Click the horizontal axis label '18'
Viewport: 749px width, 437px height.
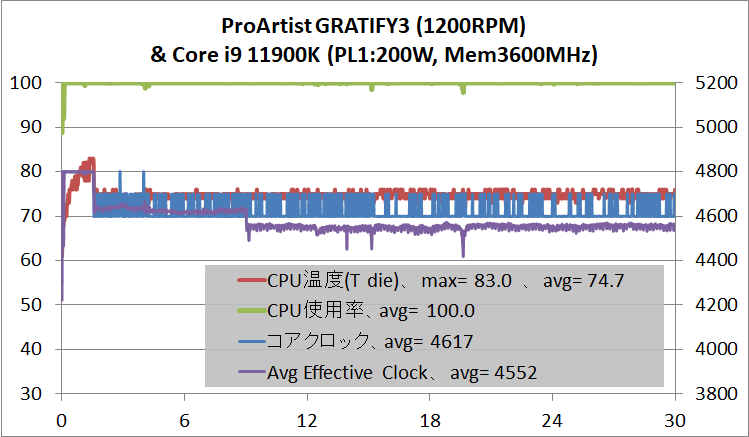pos(429,421)
